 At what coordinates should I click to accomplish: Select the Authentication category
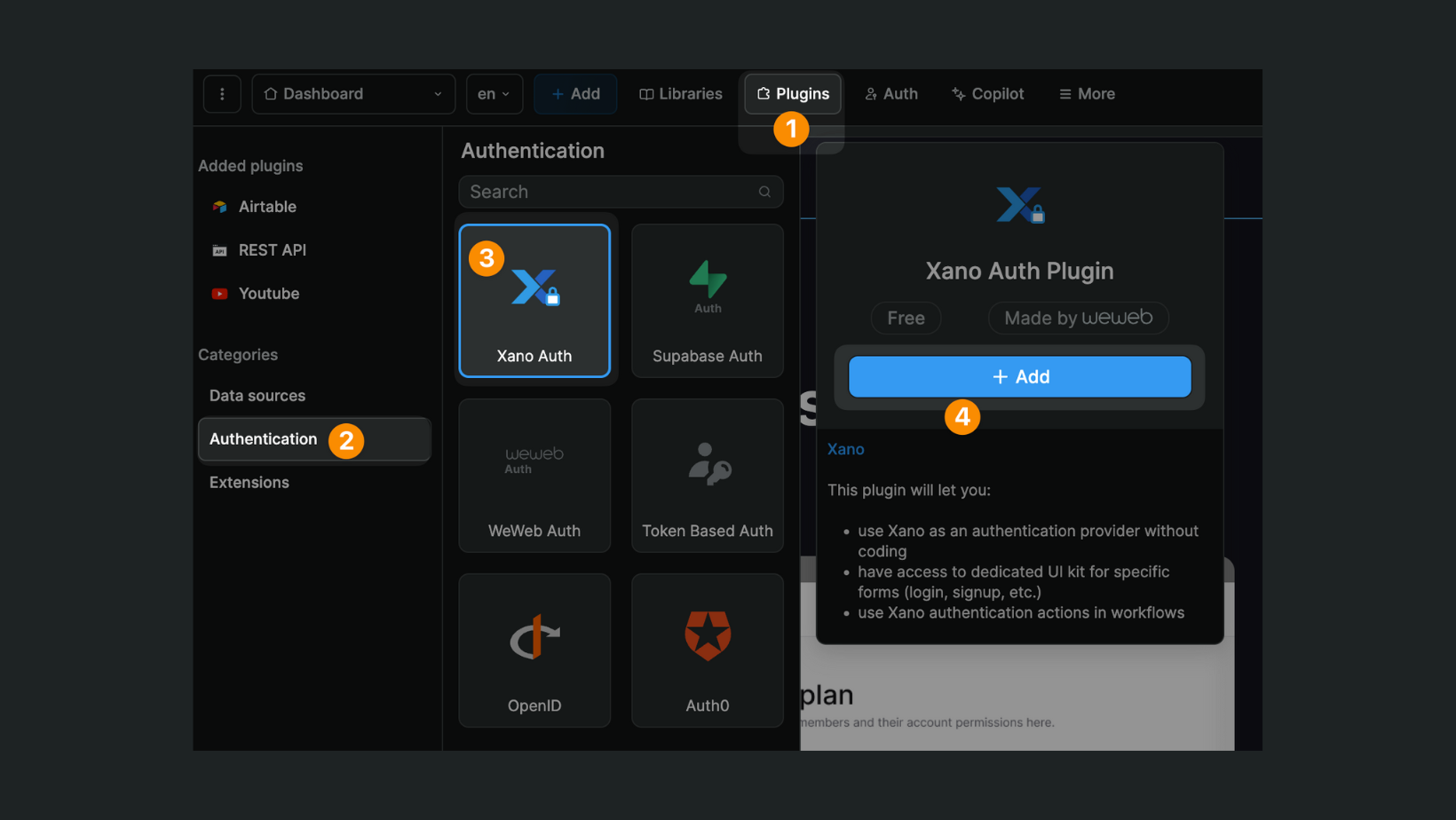263,438
